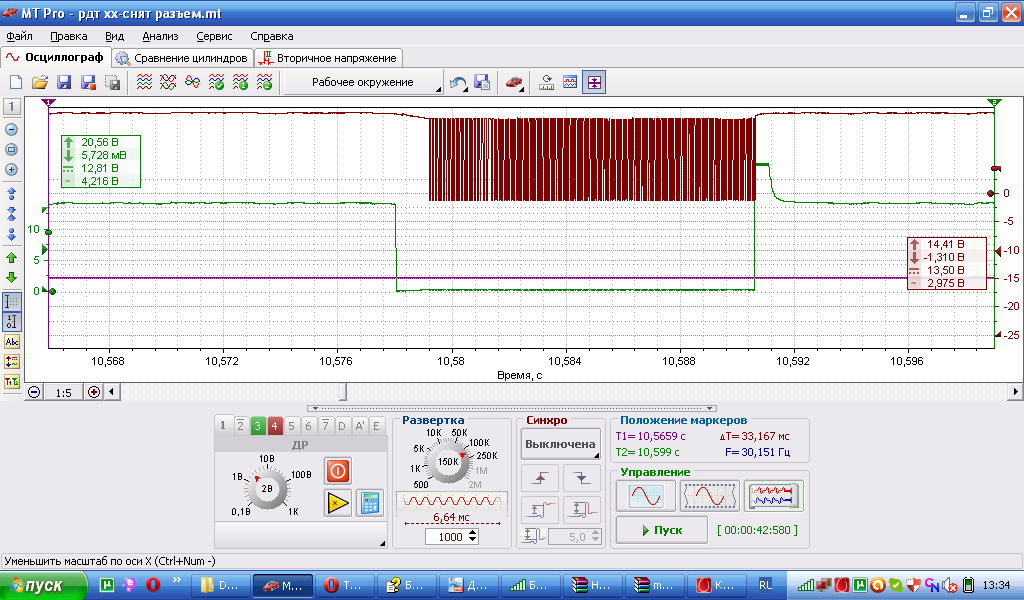Open the Выключена sync mode dropdown
This screenshot has height=600, width=1024.
tap(560, 444)
